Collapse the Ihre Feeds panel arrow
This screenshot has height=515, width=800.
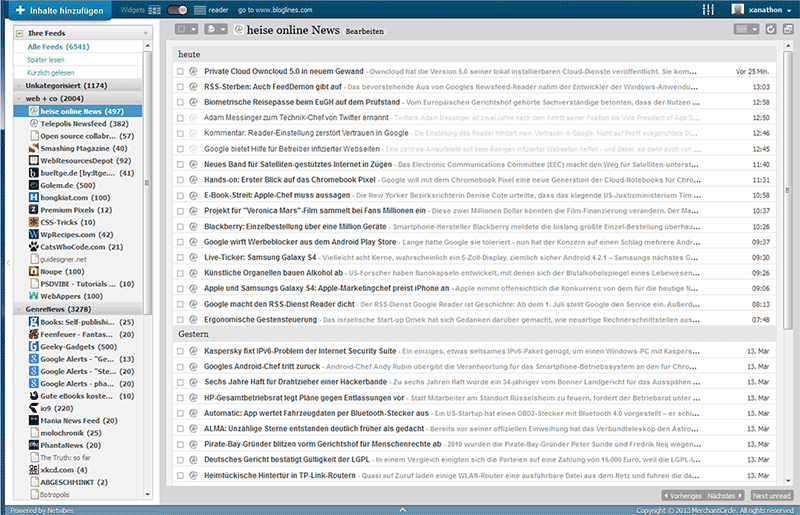tap(19, 33)
